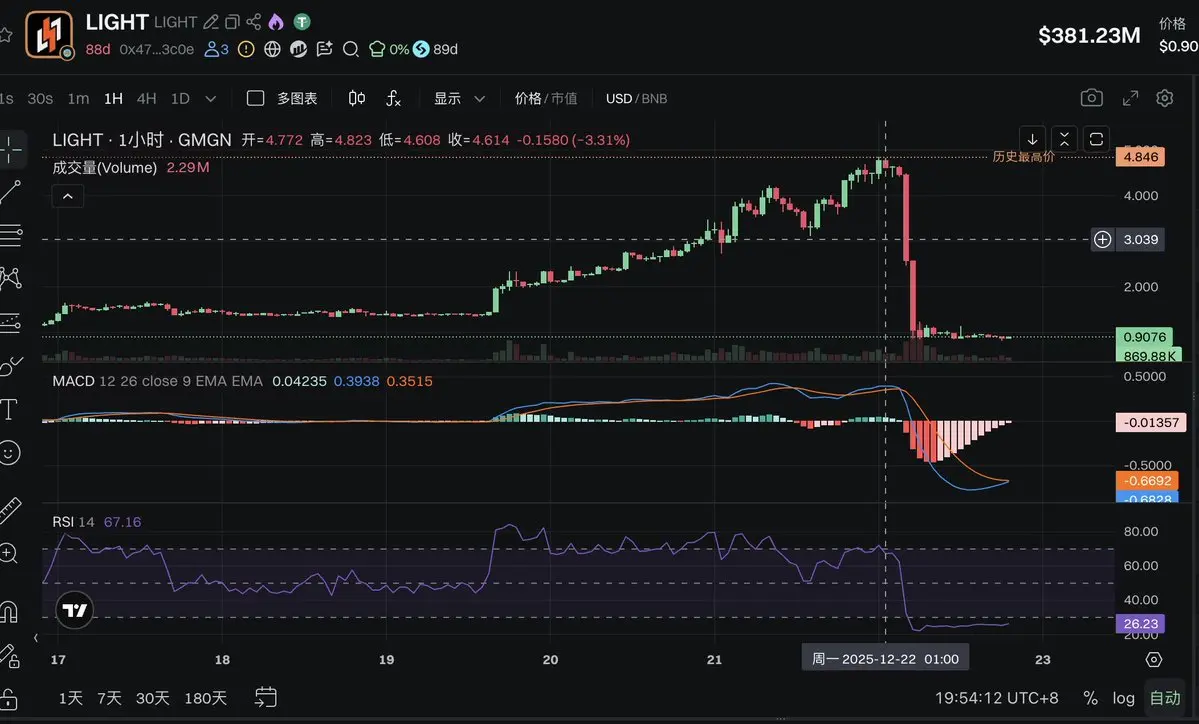Select the 4H timeframe

tap(146, 99)
